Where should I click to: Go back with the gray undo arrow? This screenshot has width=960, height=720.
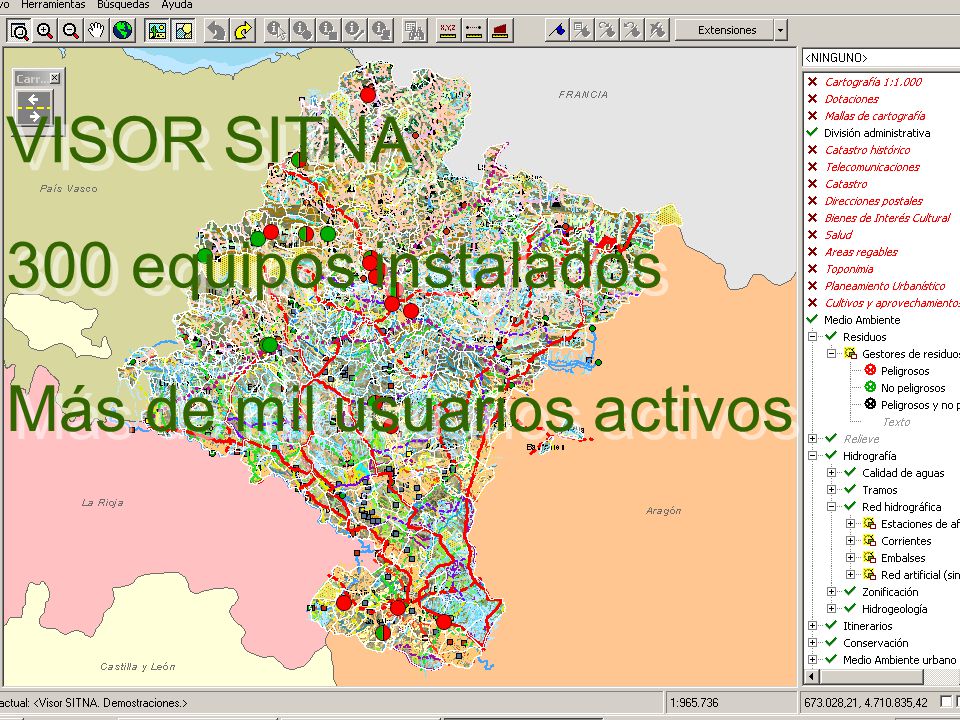click(216, 30)
